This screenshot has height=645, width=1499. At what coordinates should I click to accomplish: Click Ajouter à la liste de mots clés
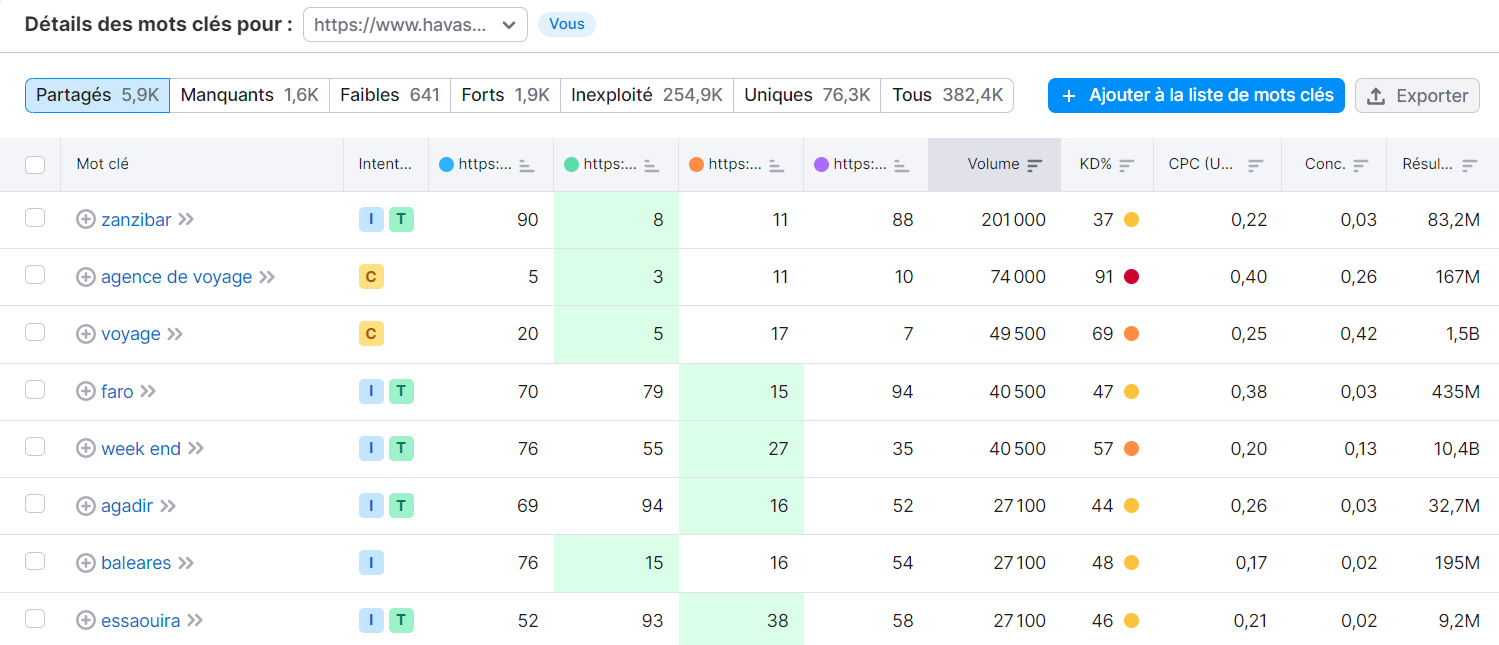coord(1196,95)
